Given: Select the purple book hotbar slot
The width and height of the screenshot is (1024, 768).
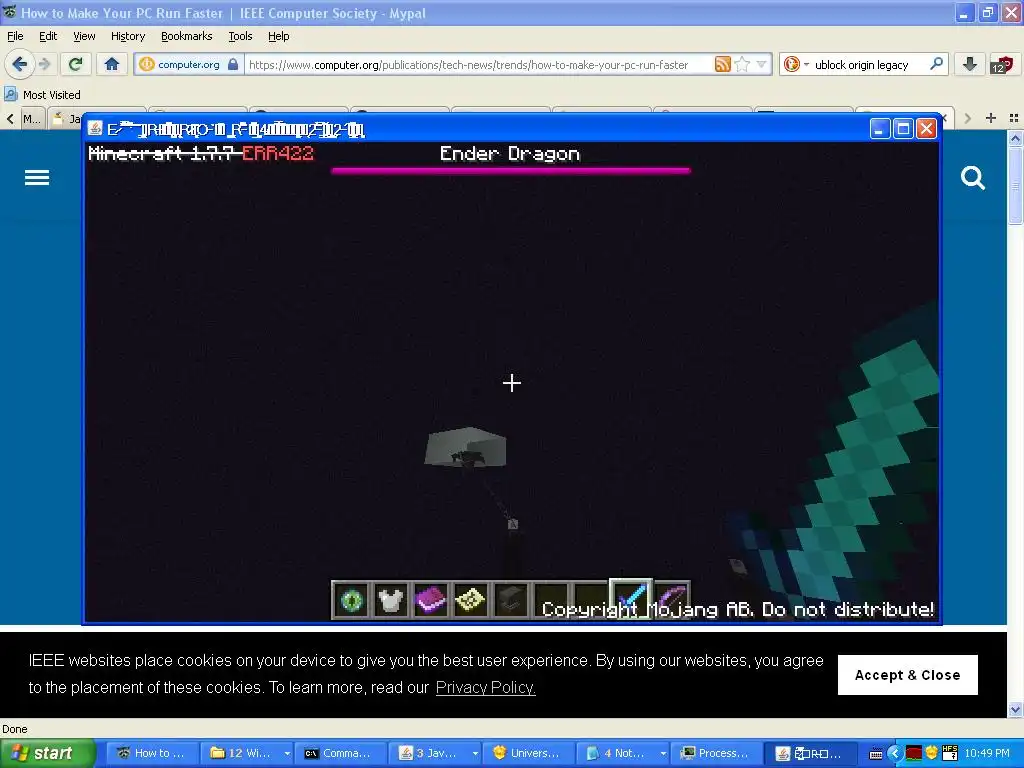Looking at the screenshot, I should [x=430, y=600].
